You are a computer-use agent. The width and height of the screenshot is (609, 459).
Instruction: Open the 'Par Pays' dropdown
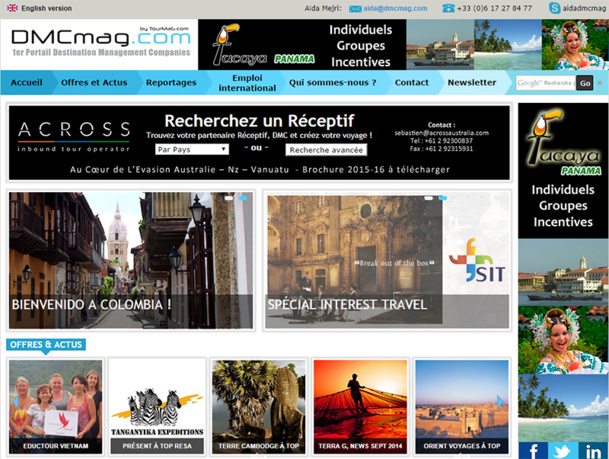point(192,149)
